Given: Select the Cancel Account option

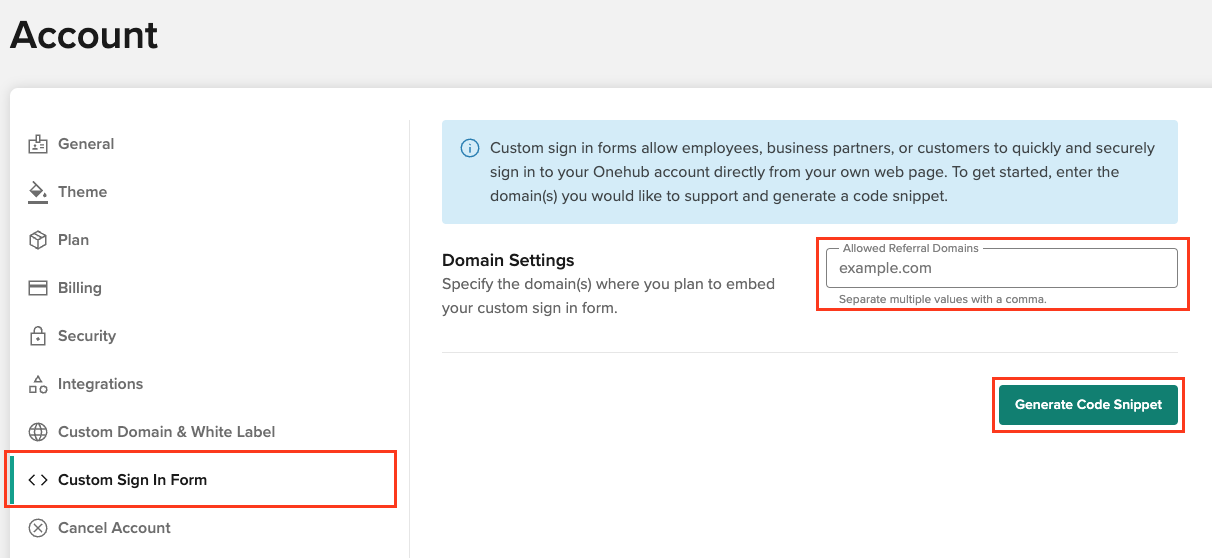Looking at the screenshot, I should tap(114, 528).
